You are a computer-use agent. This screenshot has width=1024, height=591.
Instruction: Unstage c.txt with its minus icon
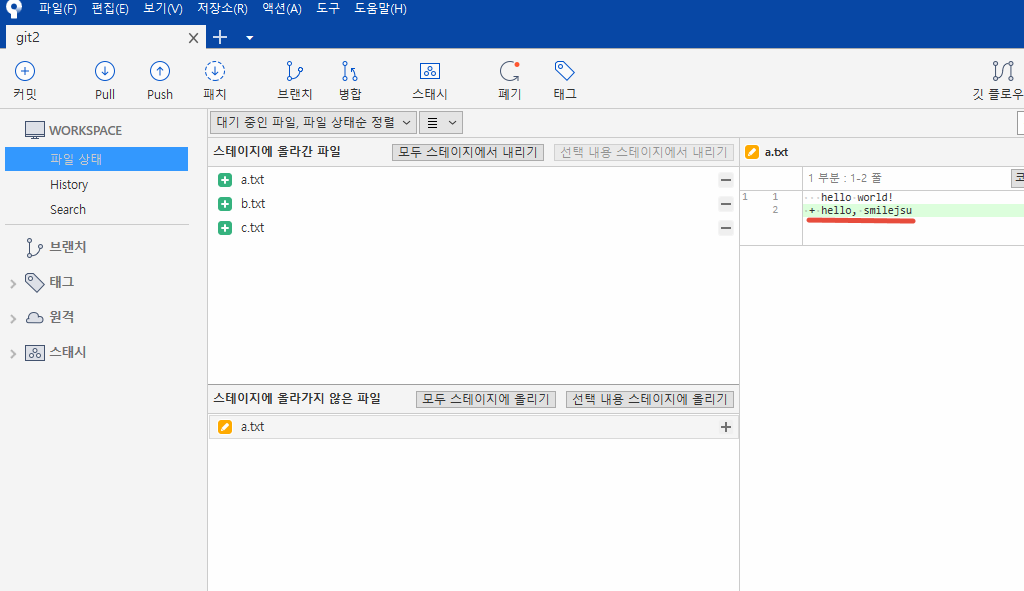coord(726,228)
